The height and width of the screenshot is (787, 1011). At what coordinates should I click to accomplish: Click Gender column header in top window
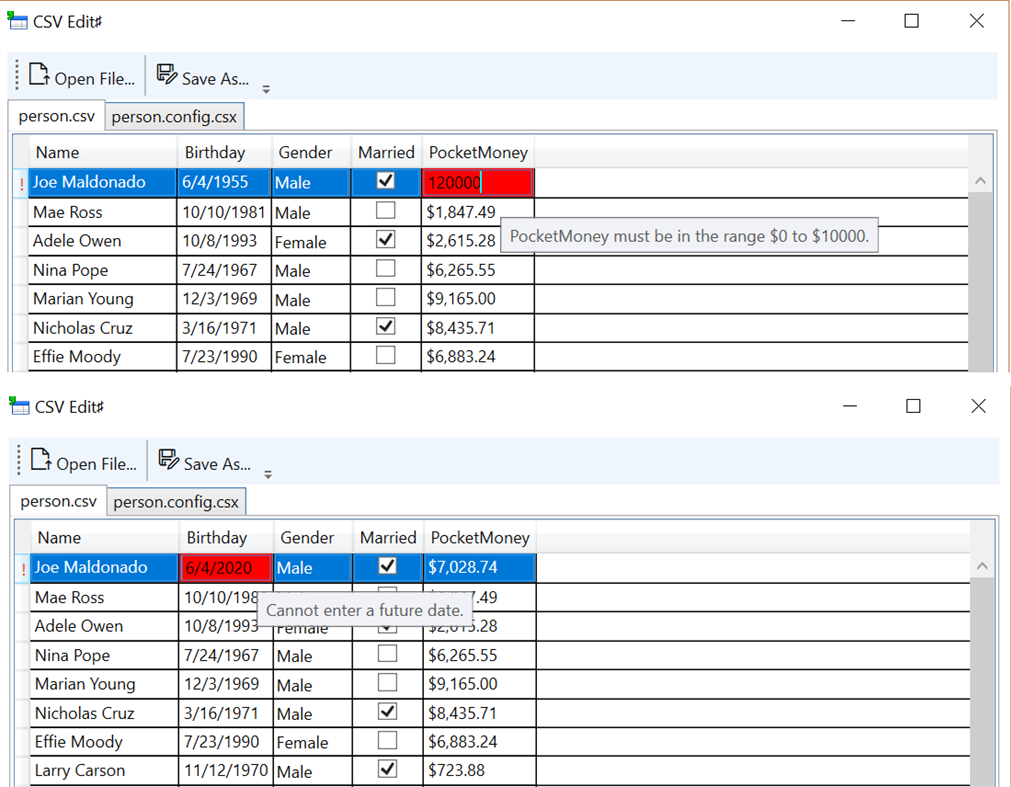311,153
